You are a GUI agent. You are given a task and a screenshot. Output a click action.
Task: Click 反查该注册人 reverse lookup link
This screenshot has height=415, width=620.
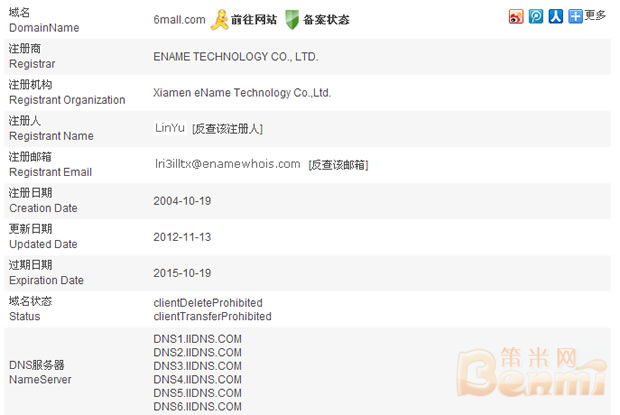[227, 129]
